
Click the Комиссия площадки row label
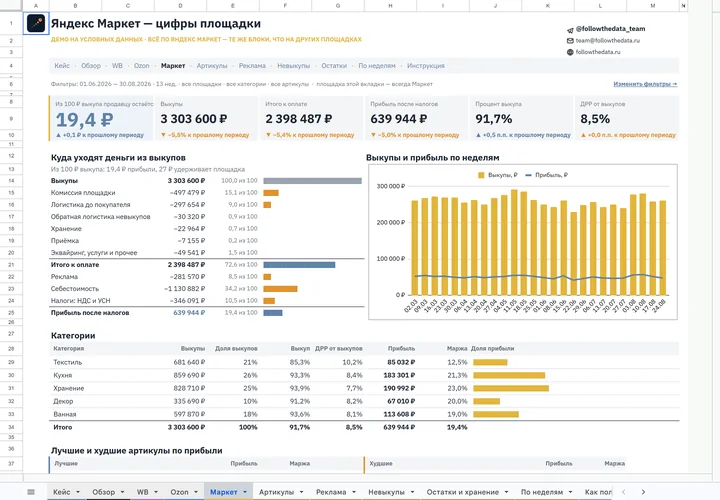[83, 193]
